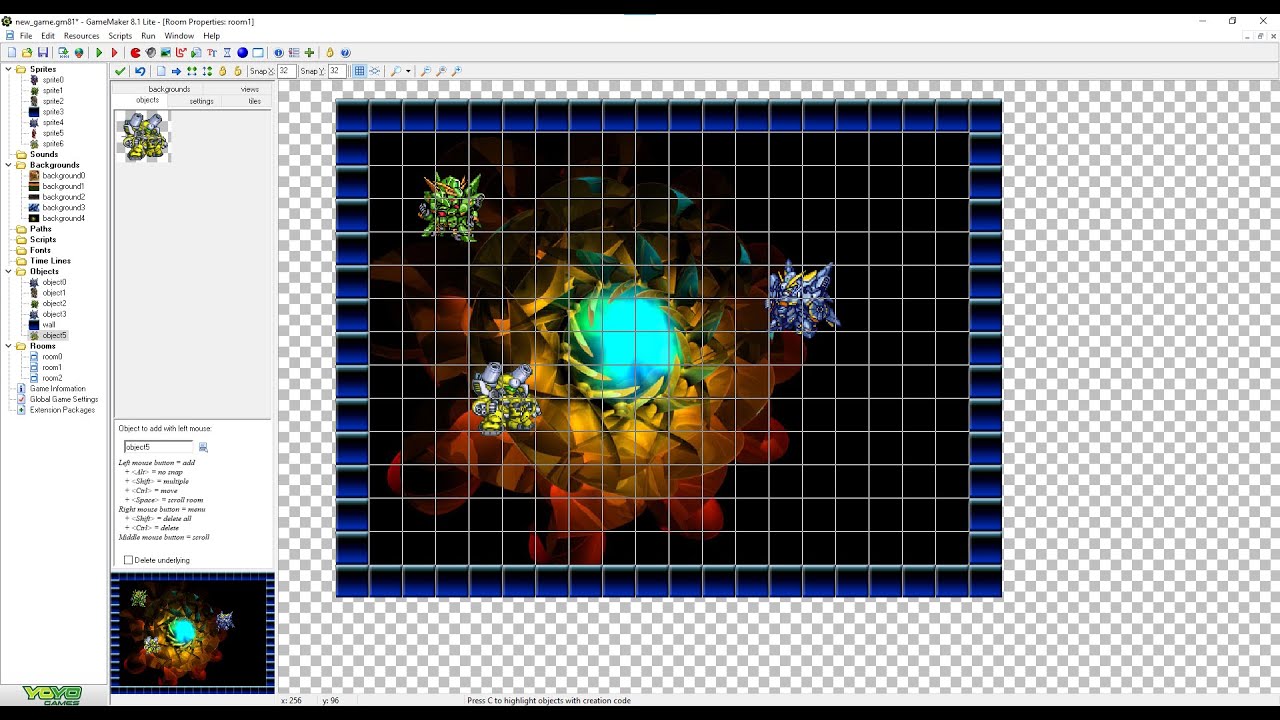1280x720 pixels.
Task: Shift all instances with blue arrow
Action: click(x=176, y=71)
